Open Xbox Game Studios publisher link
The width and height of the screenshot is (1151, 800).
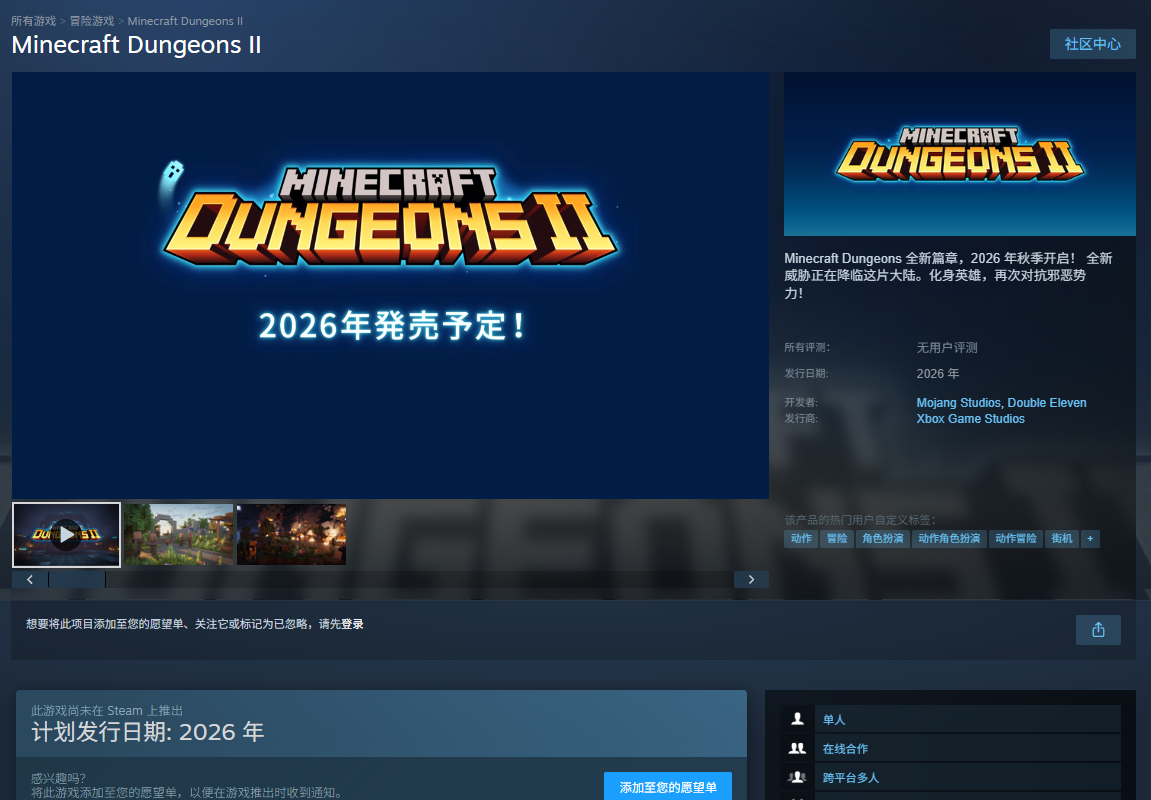tap(970, 419)
